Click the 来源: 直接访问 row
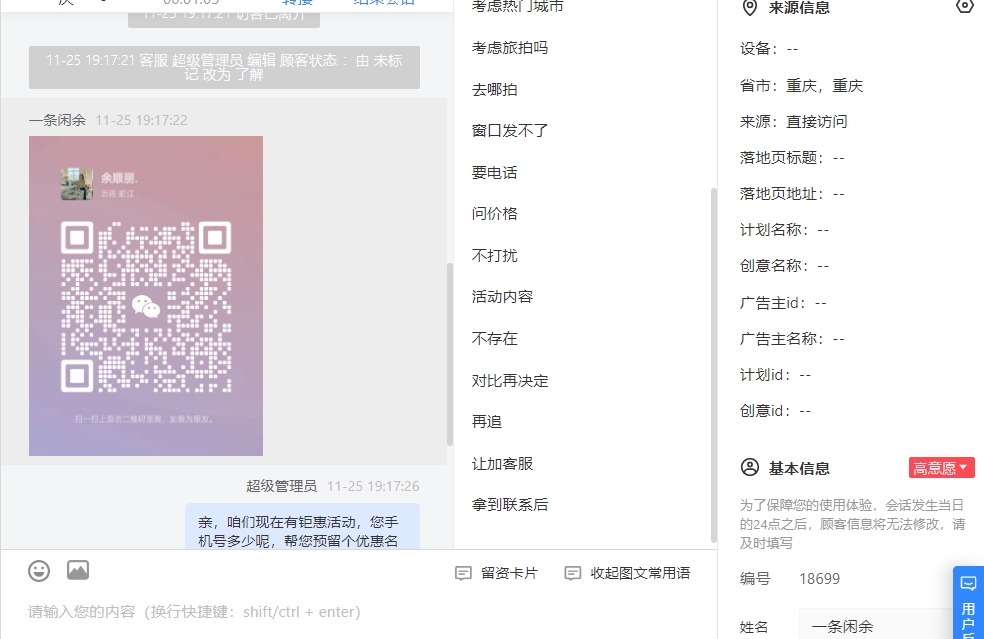This screenshot has width=984, height=639. (793, 122)
